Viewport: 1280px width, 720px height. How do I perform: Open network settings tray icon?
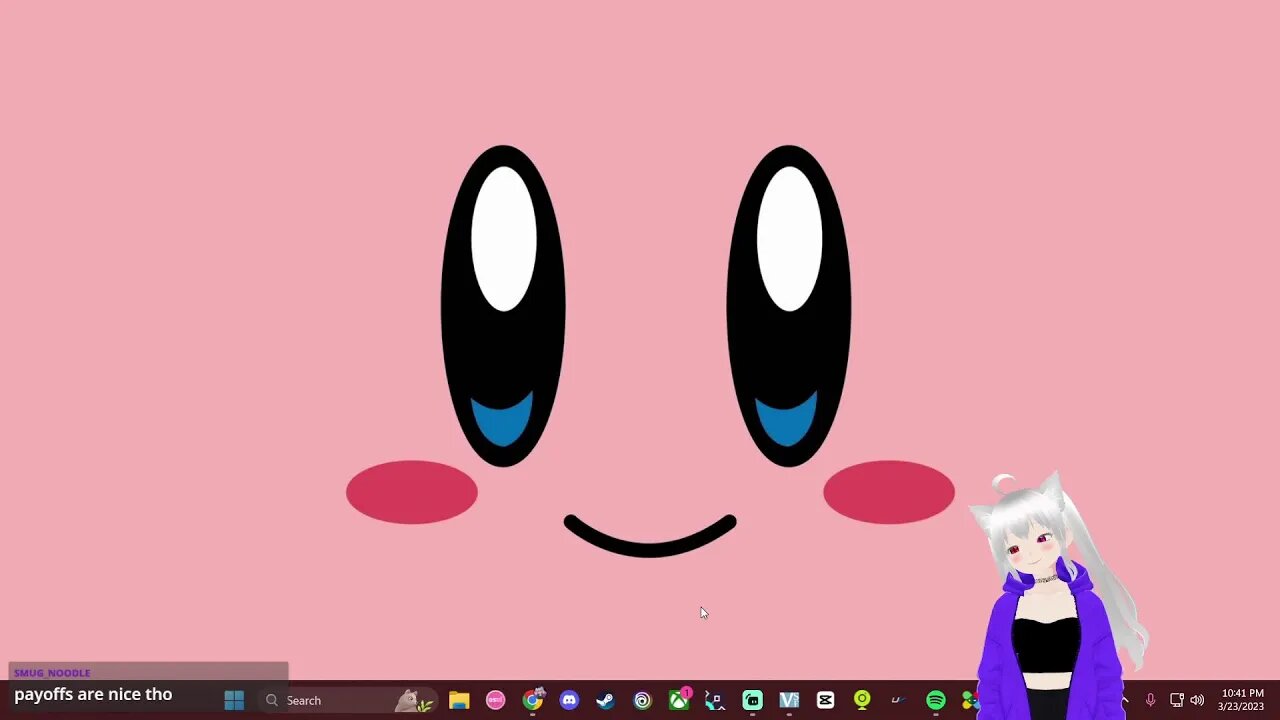click(1176, 701)
